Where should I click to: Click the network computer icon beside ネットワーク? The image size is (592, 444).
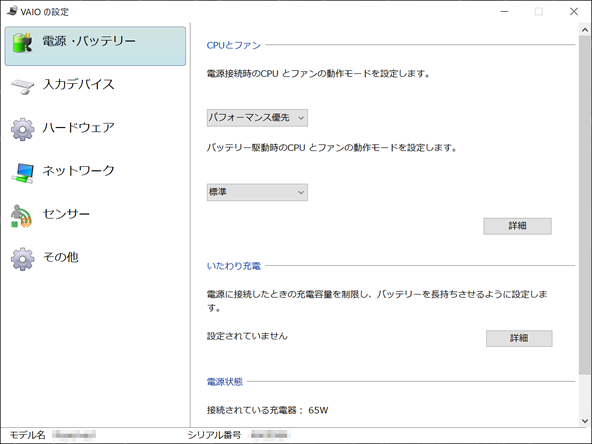(x=23, y=173)
